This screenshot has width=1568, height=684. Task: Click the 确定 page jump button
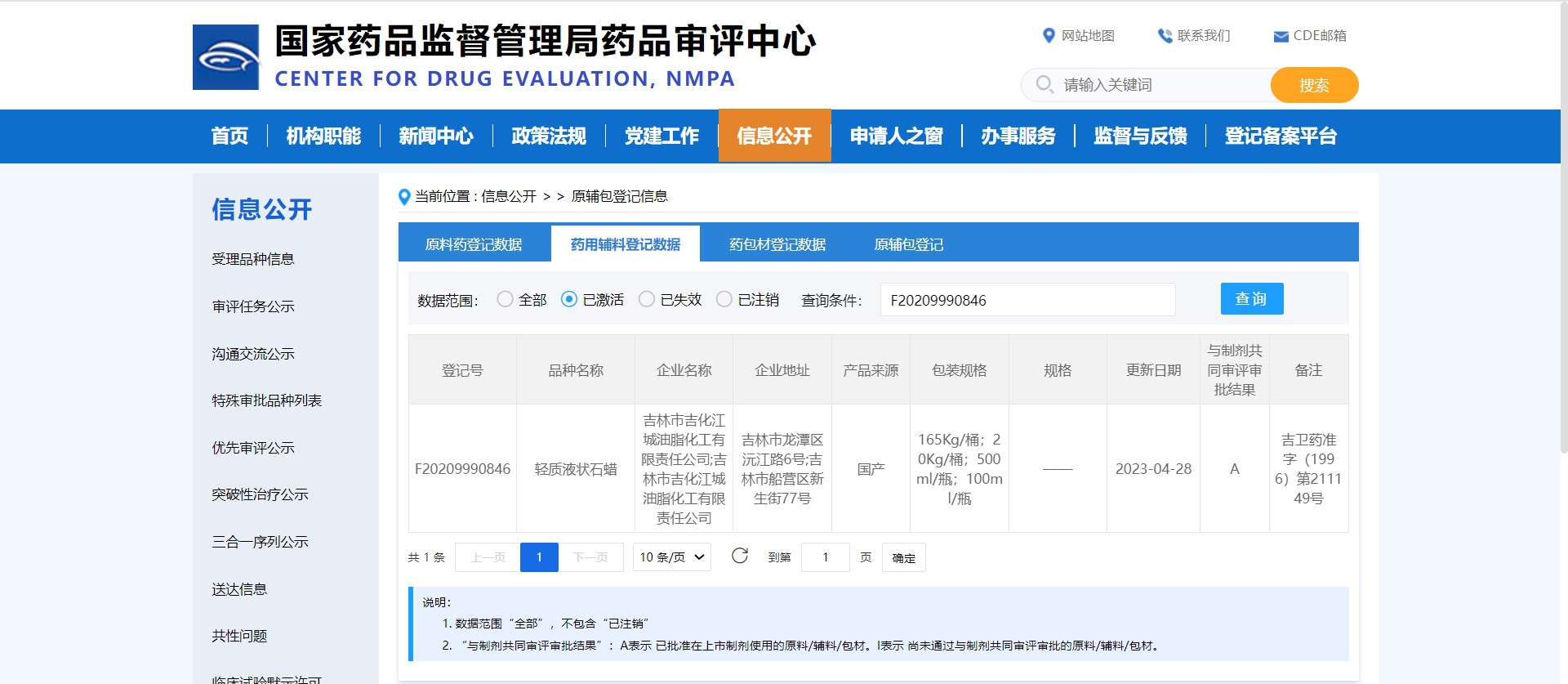pos(903,557)
